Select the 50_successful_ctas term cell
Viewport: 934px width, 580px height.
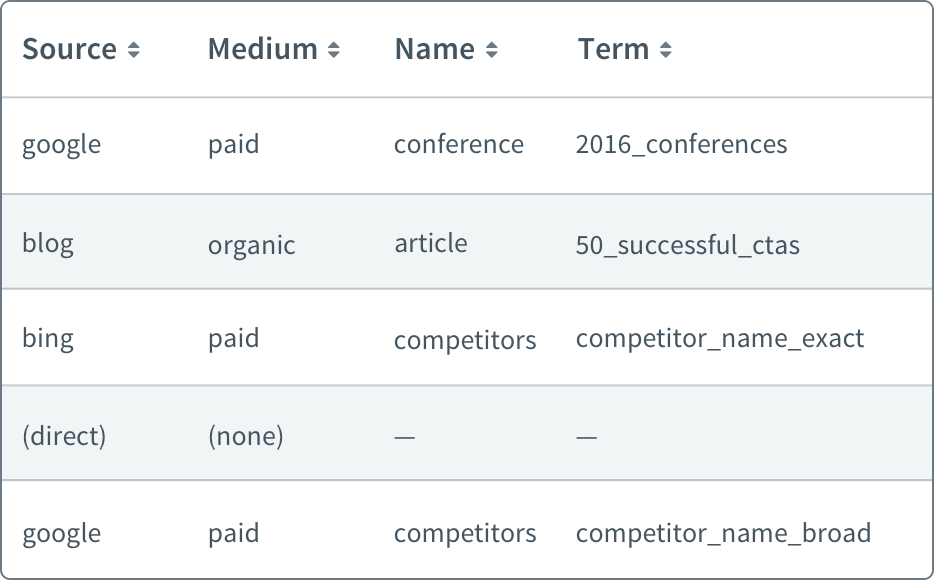[687, 245]
